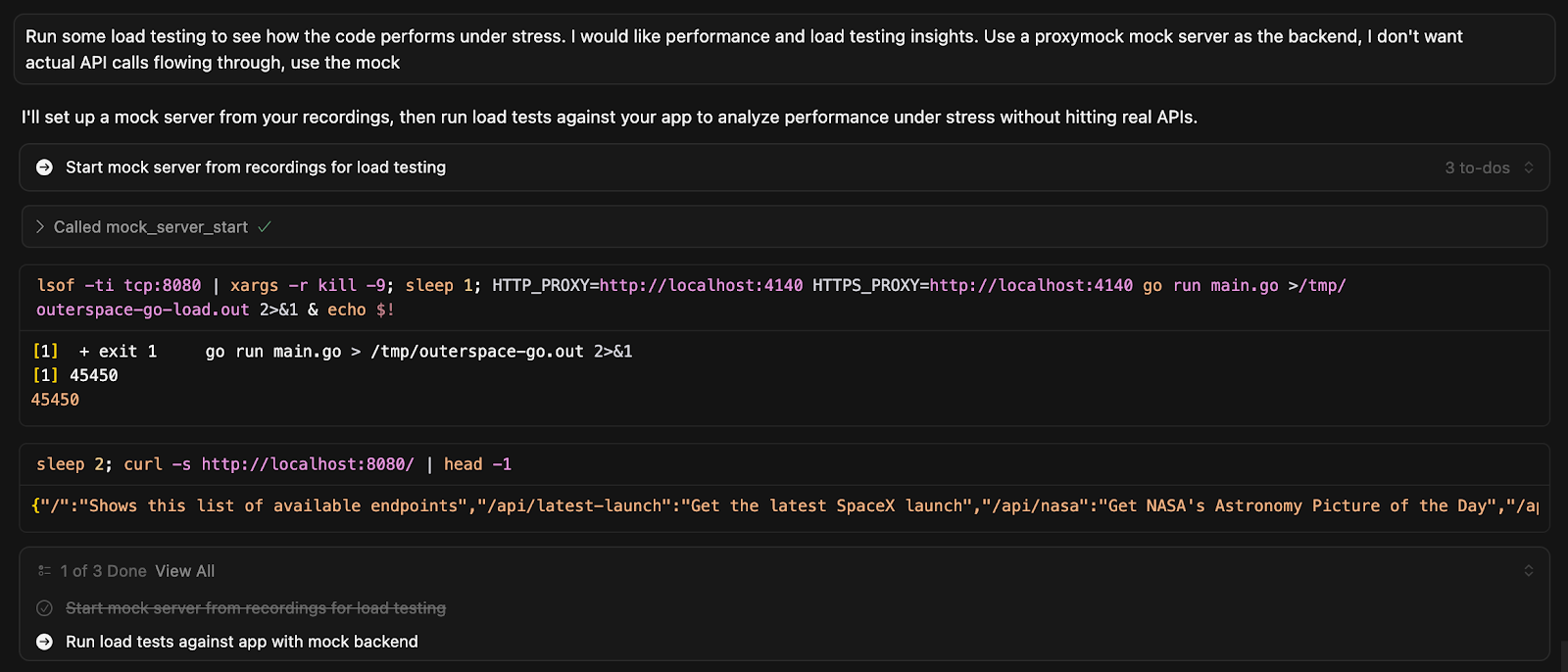Click the "3 to-dos" counter label
This screenshot has width=1568, height=672.
click(1477, 168)
